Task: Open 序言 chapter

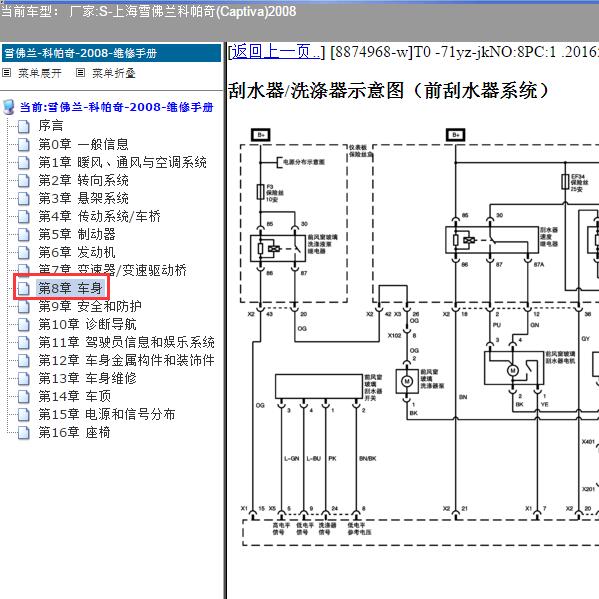Action: (x=51, y=126)
